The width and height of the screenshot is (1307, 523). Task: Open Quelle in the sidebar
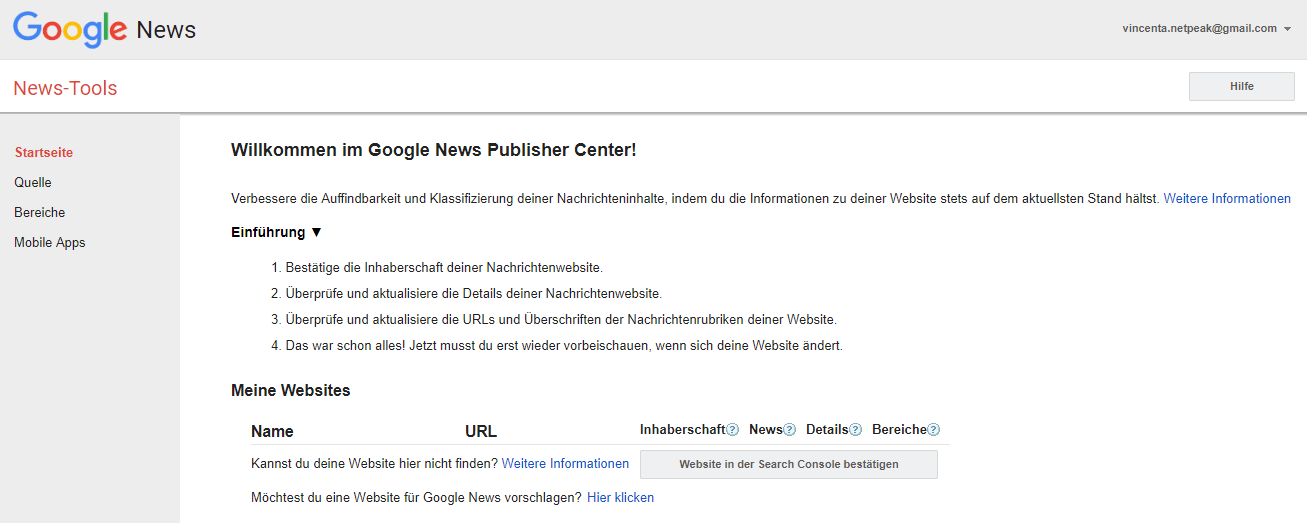click(x=33, y=183)
